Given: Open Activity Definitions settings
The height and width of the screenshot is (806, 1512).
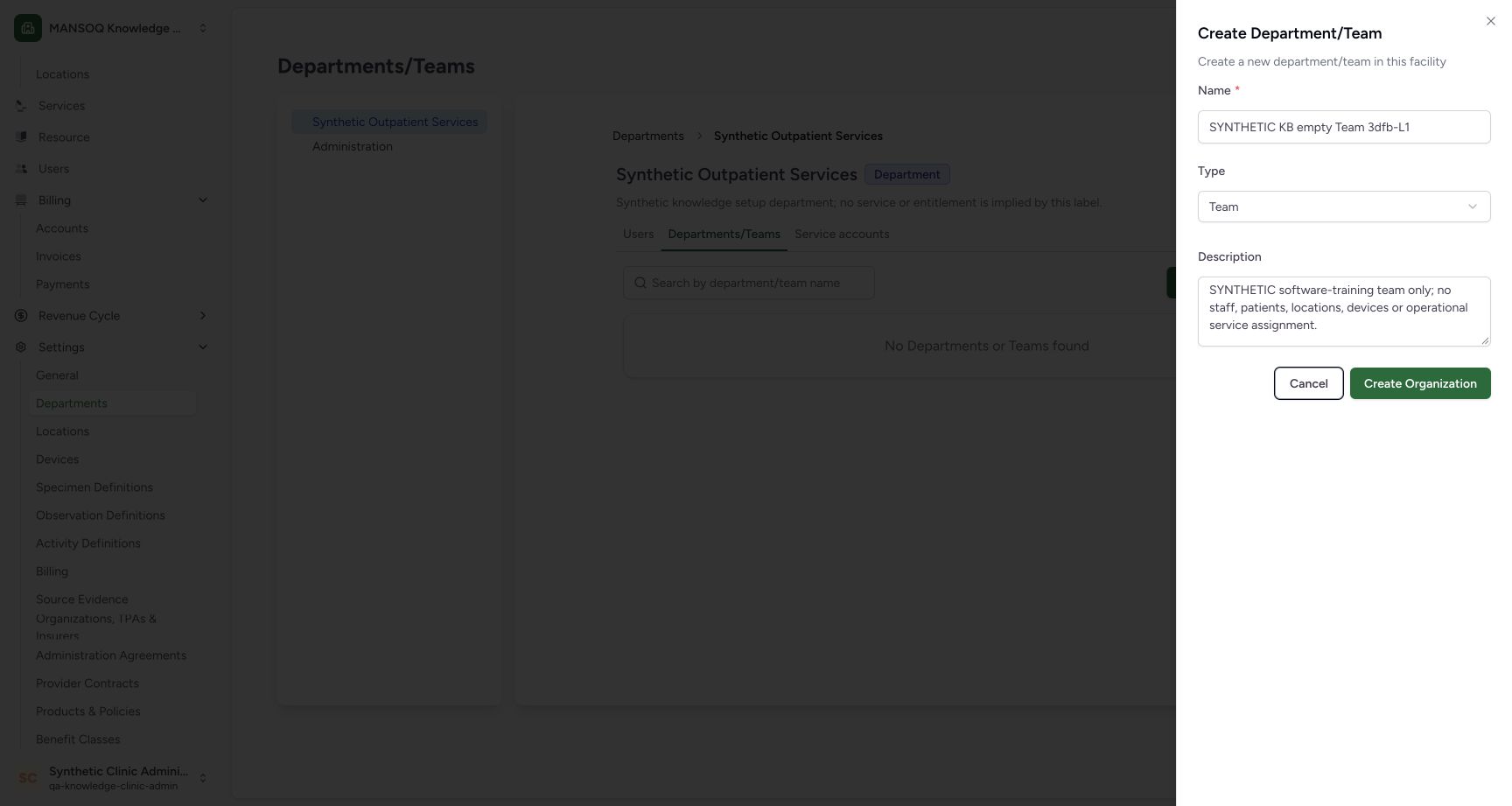Looking at the screenshot, I should click(88, 543).
